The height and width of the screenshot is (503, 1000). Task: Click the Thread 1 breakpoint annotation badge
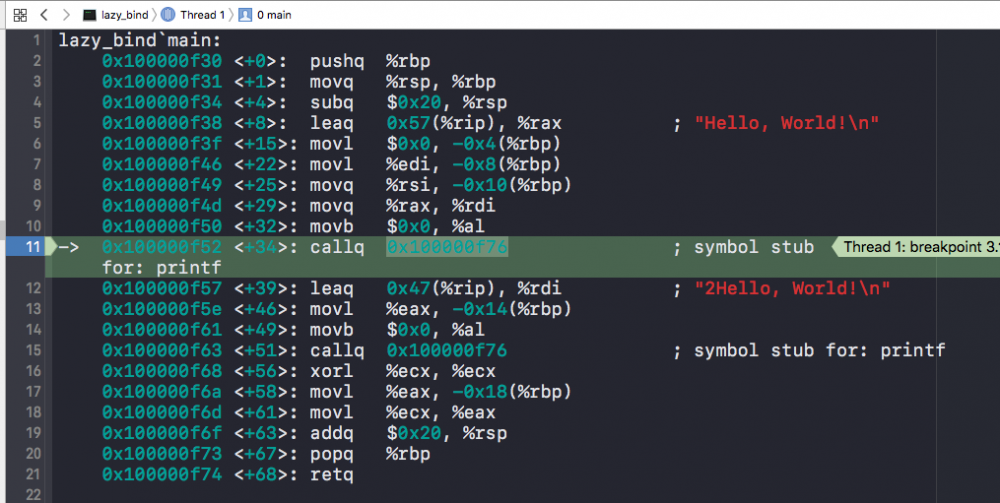click(918, 247)
